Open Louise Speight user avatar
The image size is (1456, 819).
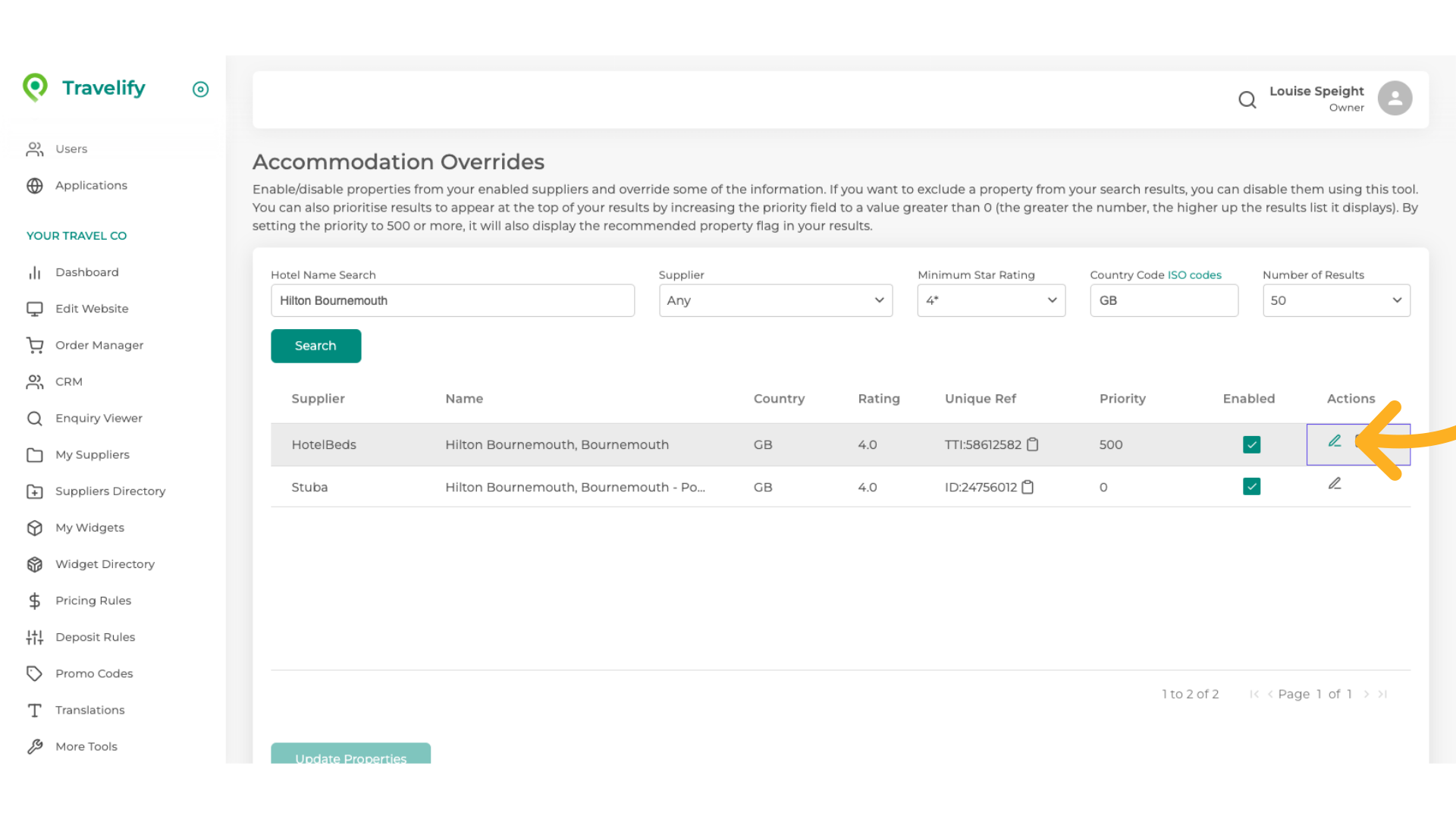1394,99
